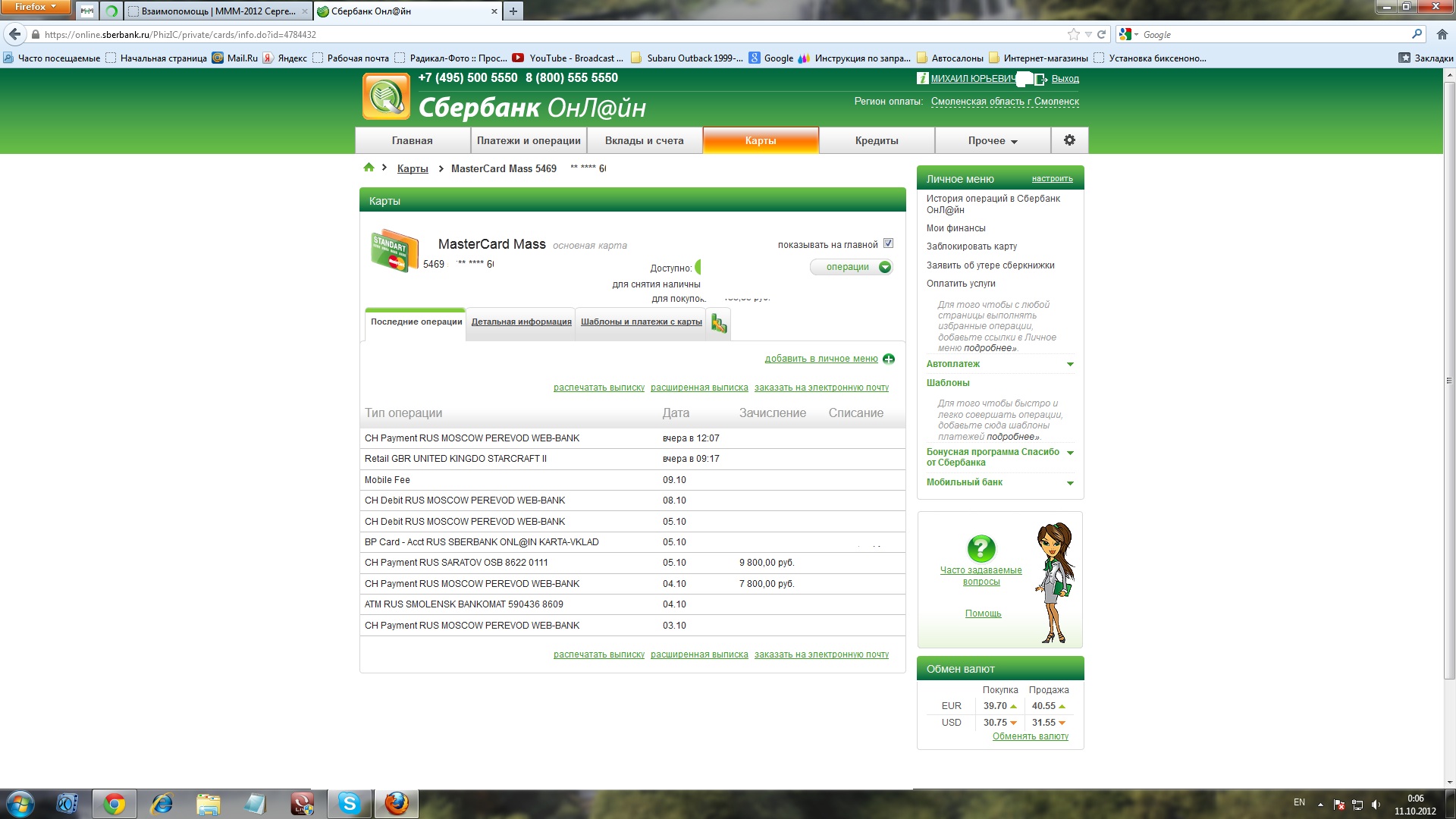Click Заблокировать карту menu item
The height and width of the screenshot is (819, 1456).
coord(971,246)
